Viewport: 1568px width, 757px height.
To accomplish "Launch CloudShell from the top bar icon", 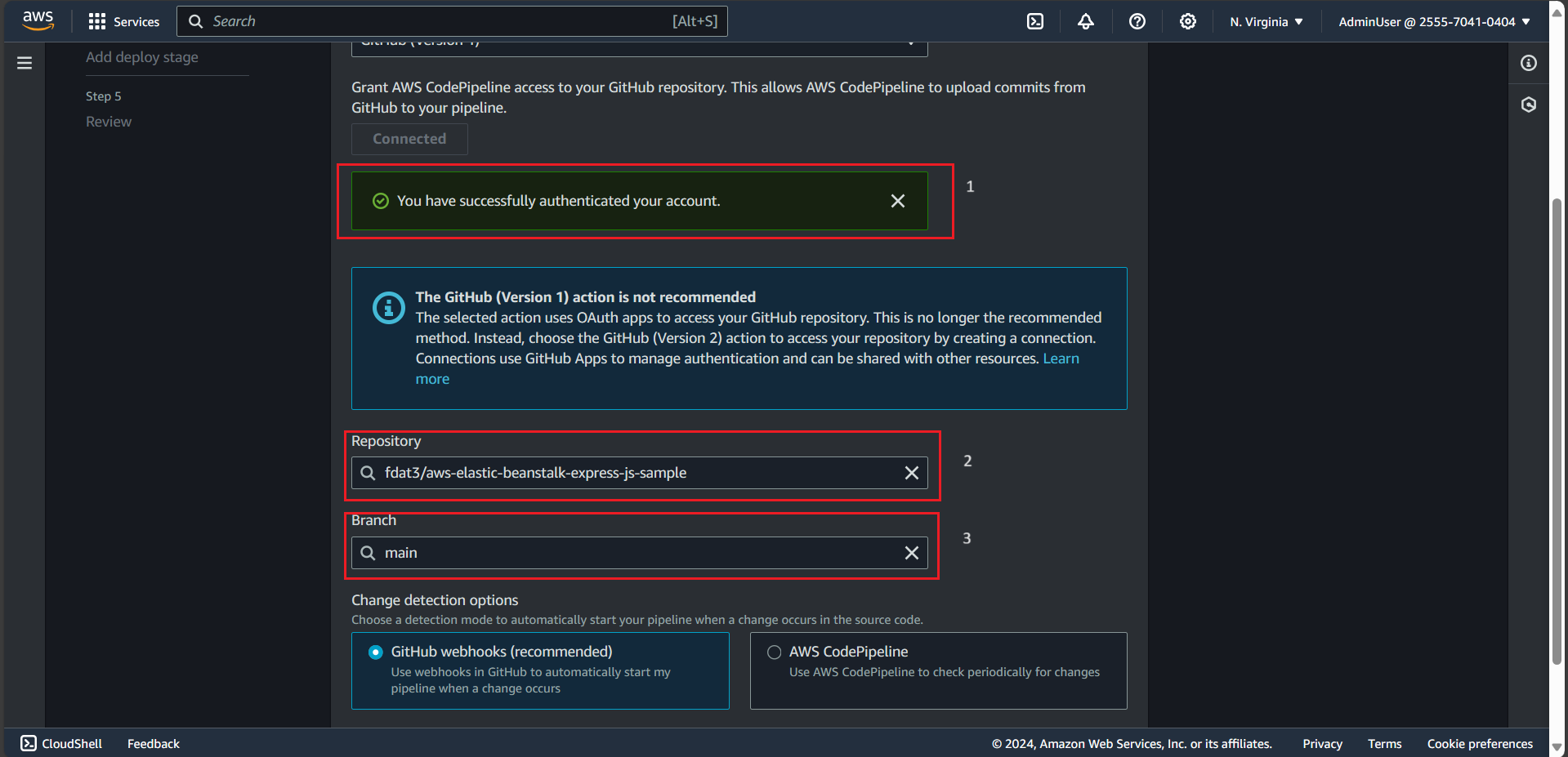I will click(x=1035, y=21).
